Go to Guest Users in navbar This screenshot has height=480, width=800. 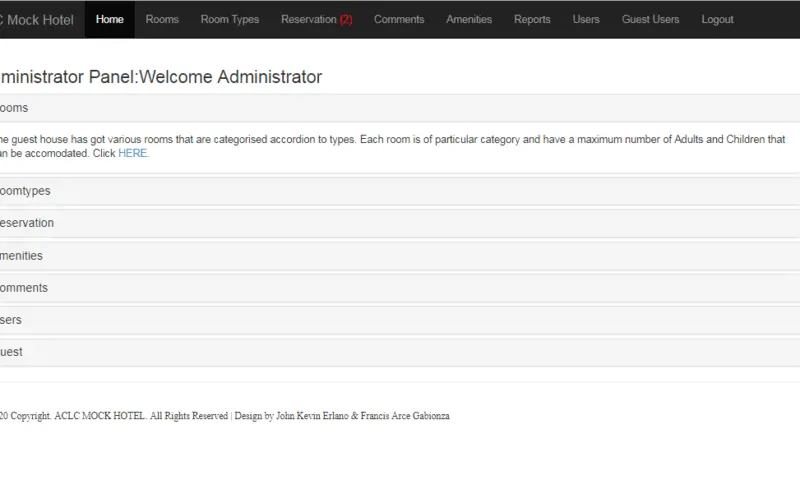pos(650,19)
